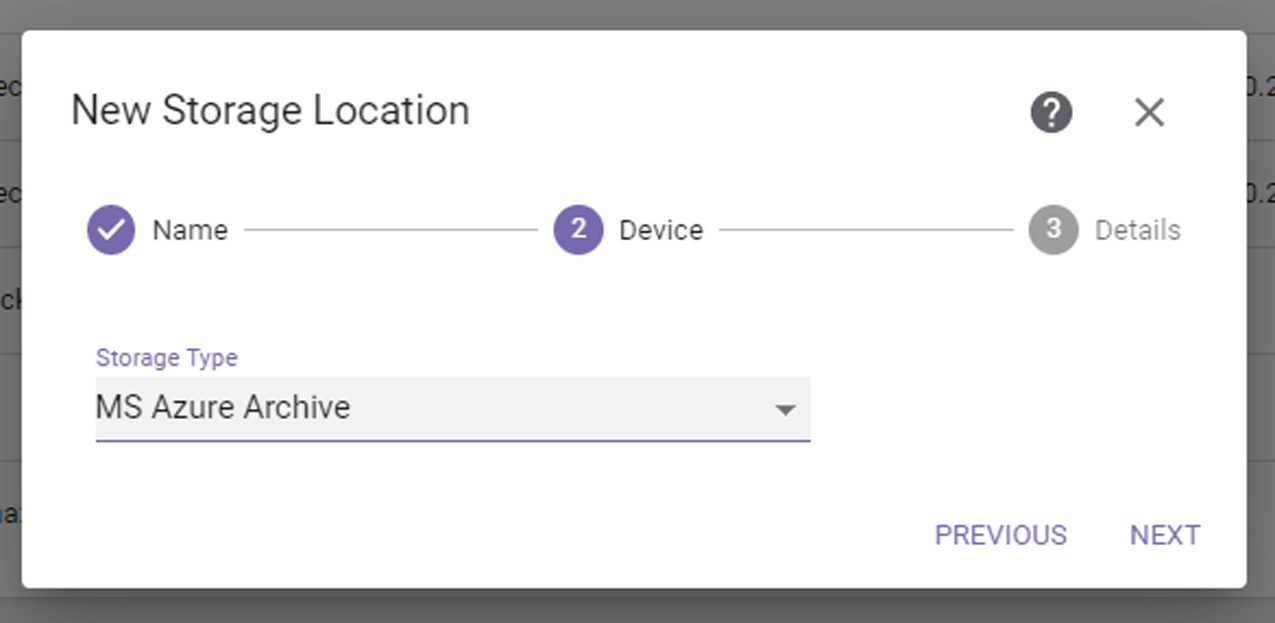This screenshot has height=623, width=1275.
Task: Click the connector line between Name and Device
Action: [x=391, y=230]
